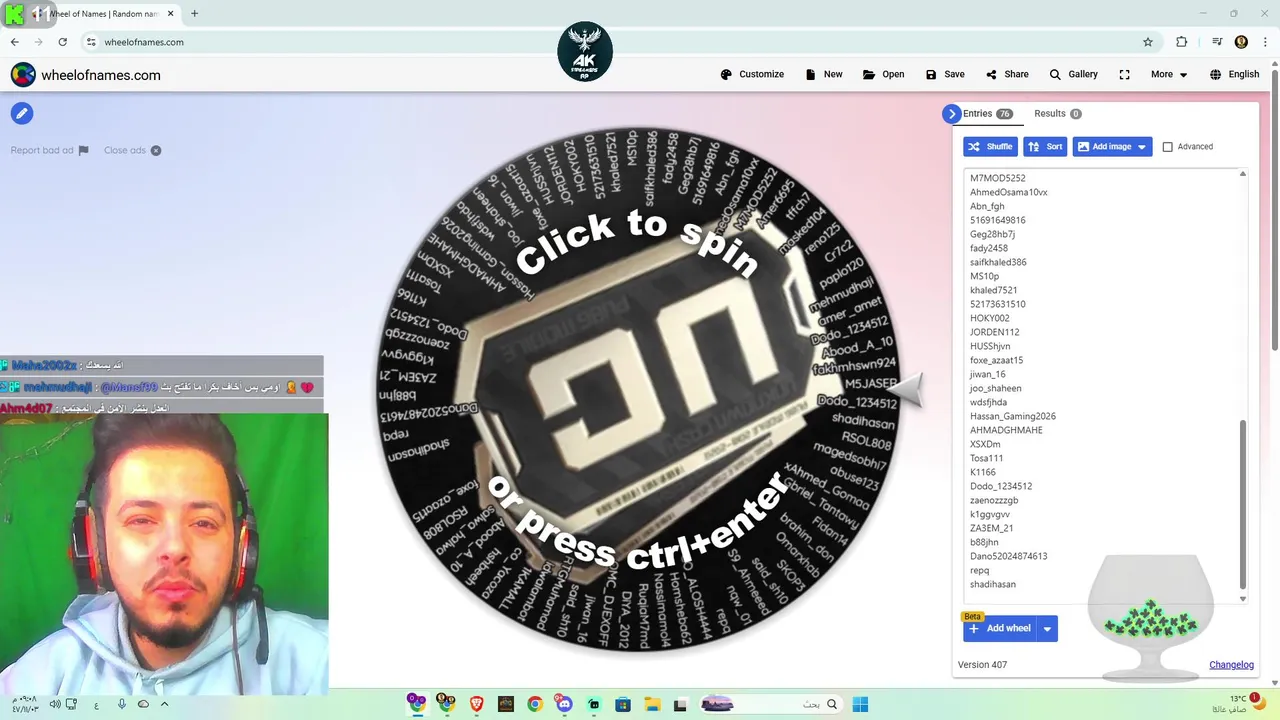Screen dimensions: 1280x720
Task: Switch to the Results tab
Action: (x=1058, y=114)
